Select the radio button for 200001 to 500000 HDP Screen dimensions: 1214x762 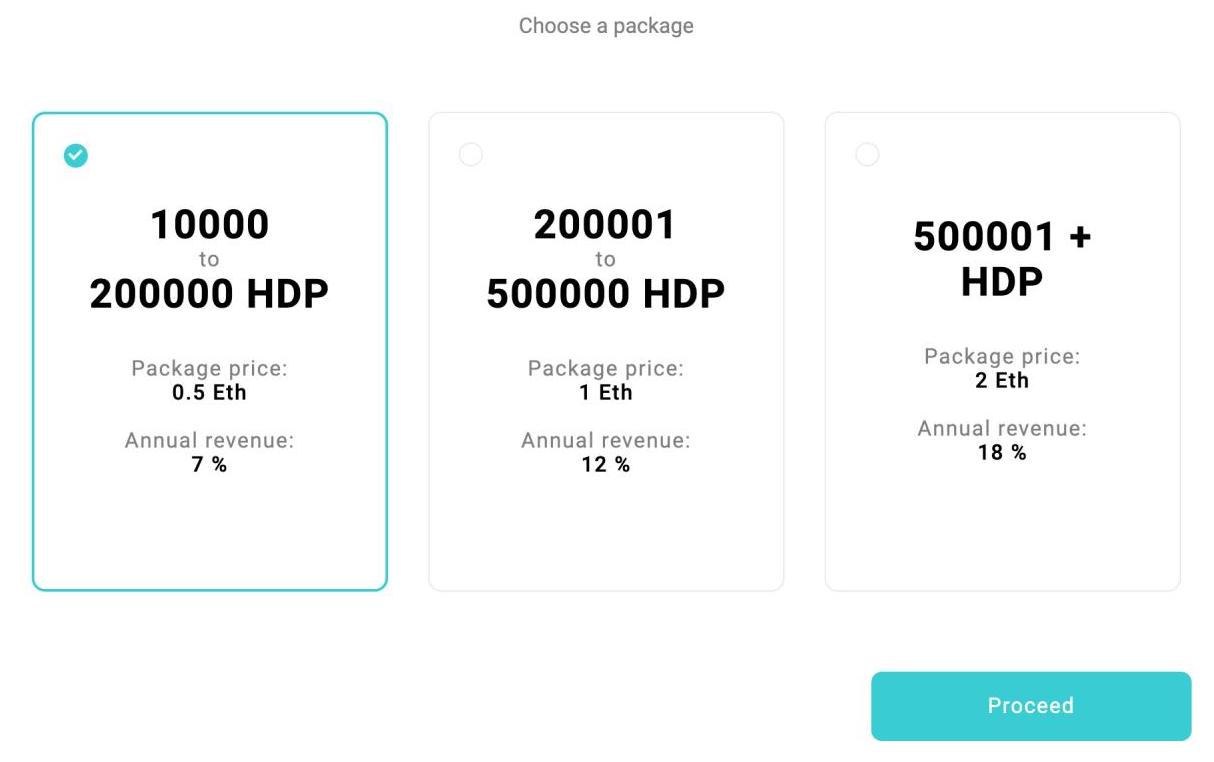470,155
